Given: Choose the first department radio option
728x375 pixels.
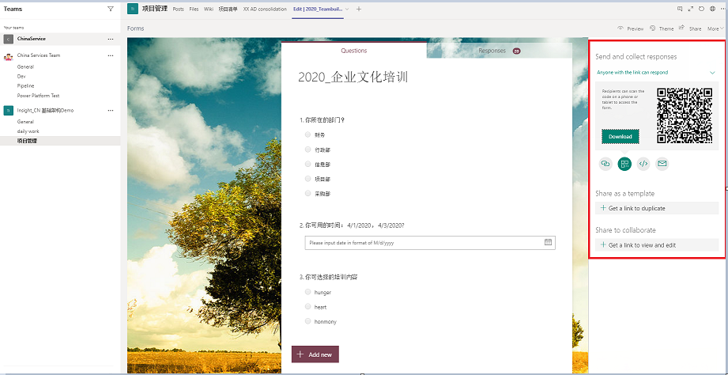Looking at the screenshot, I should [x=308, y=135].
